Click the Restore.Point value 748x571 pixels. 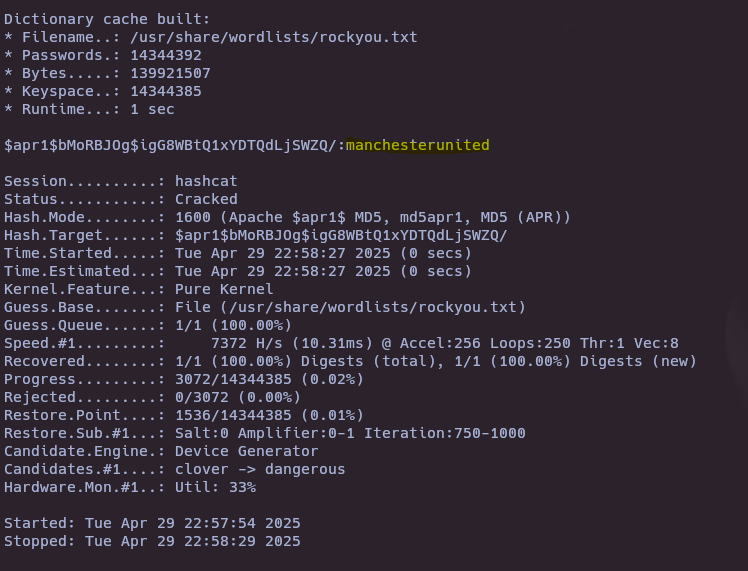[x=269, y=415]
